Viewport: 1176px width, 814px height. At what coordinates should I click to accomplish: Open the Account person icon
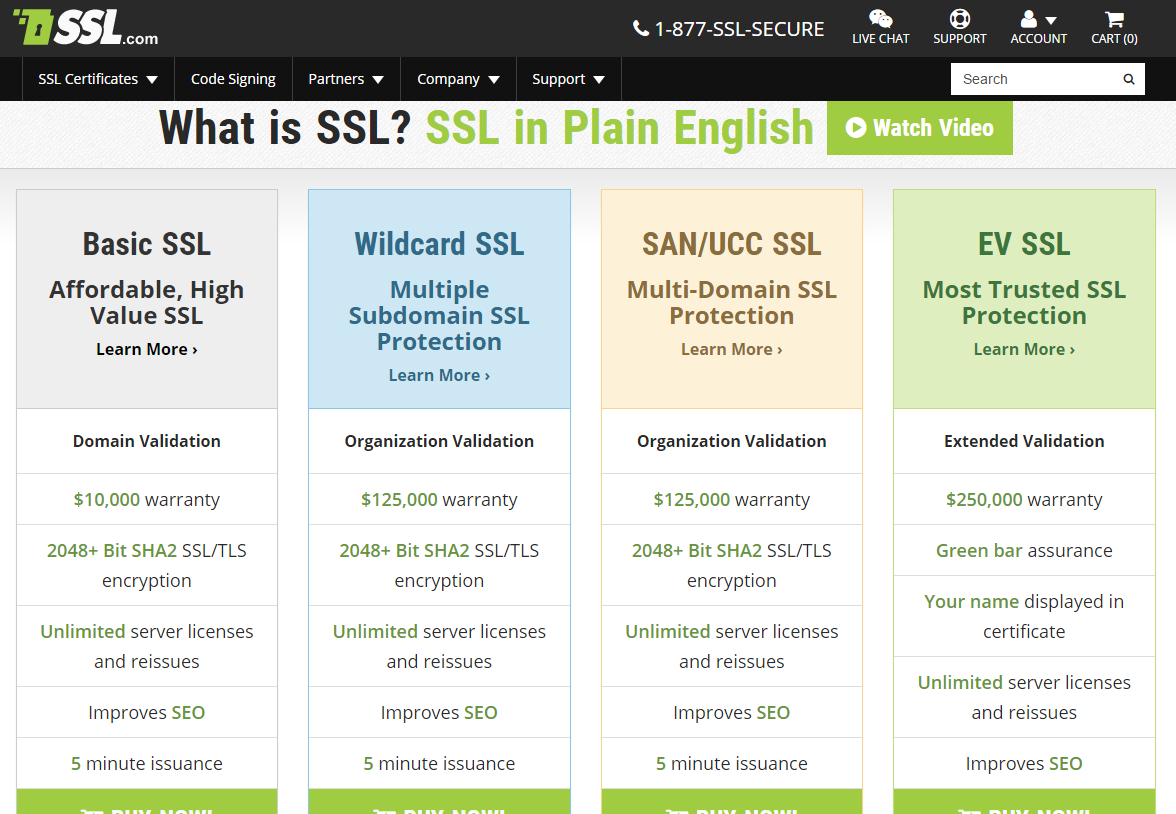(1029, 19)
